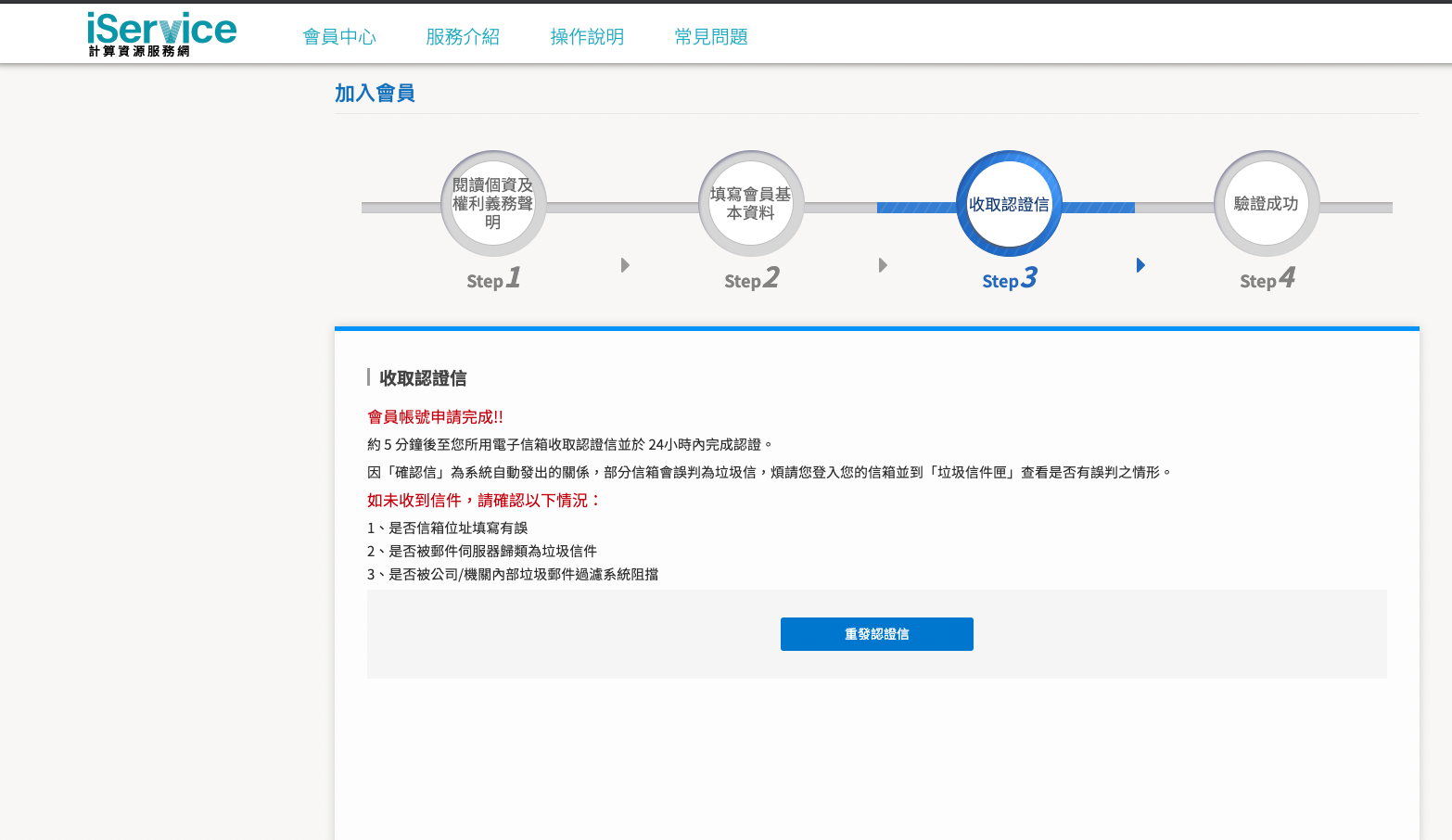This screenshot has height=840, width=1452.
Task: Click the blue arrow after Step 3
Action: click(1140, 265)
